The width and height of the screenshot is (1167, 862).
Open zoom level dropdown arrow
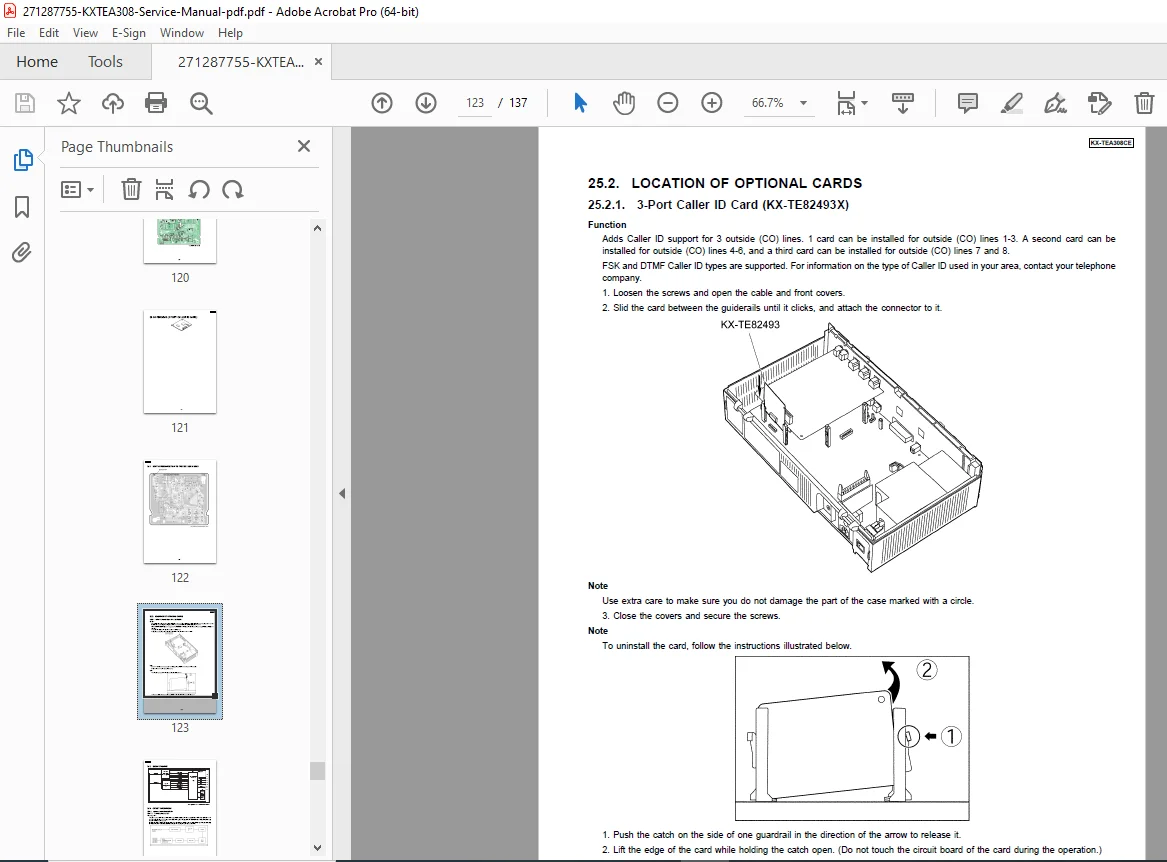tap(803, 103)
